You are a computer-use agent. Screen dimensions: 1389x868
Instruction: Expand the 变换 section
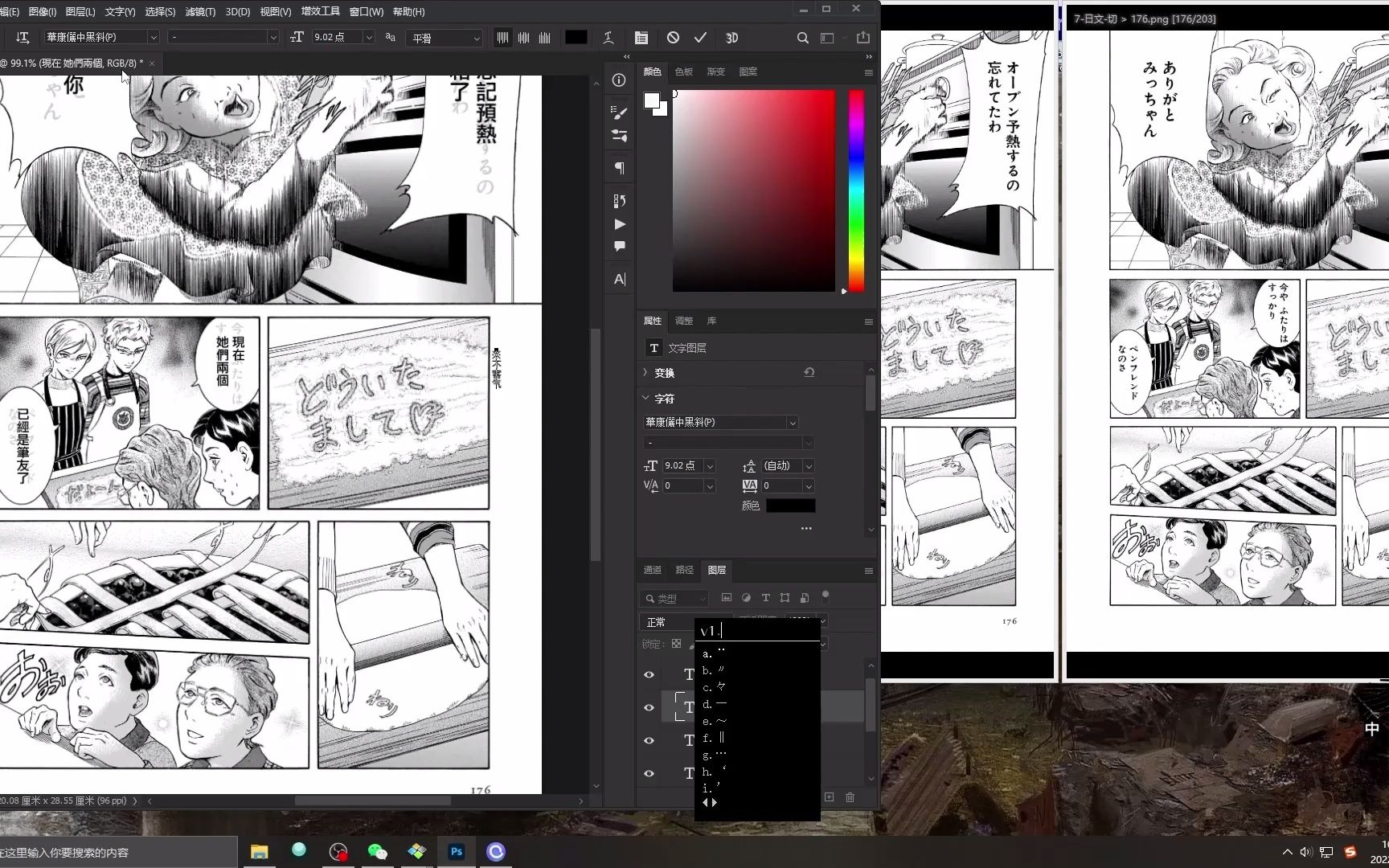pyautogui.click(x=645, y=373)
